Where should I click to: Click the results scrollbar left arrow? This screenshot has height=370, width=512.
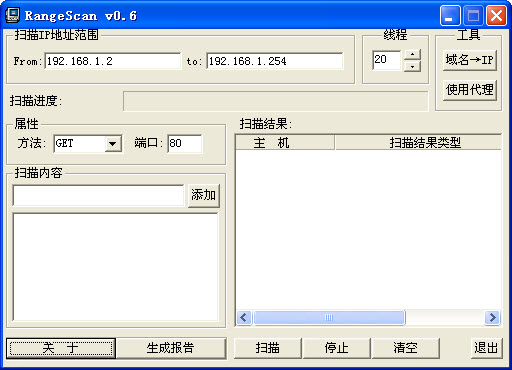244,317
